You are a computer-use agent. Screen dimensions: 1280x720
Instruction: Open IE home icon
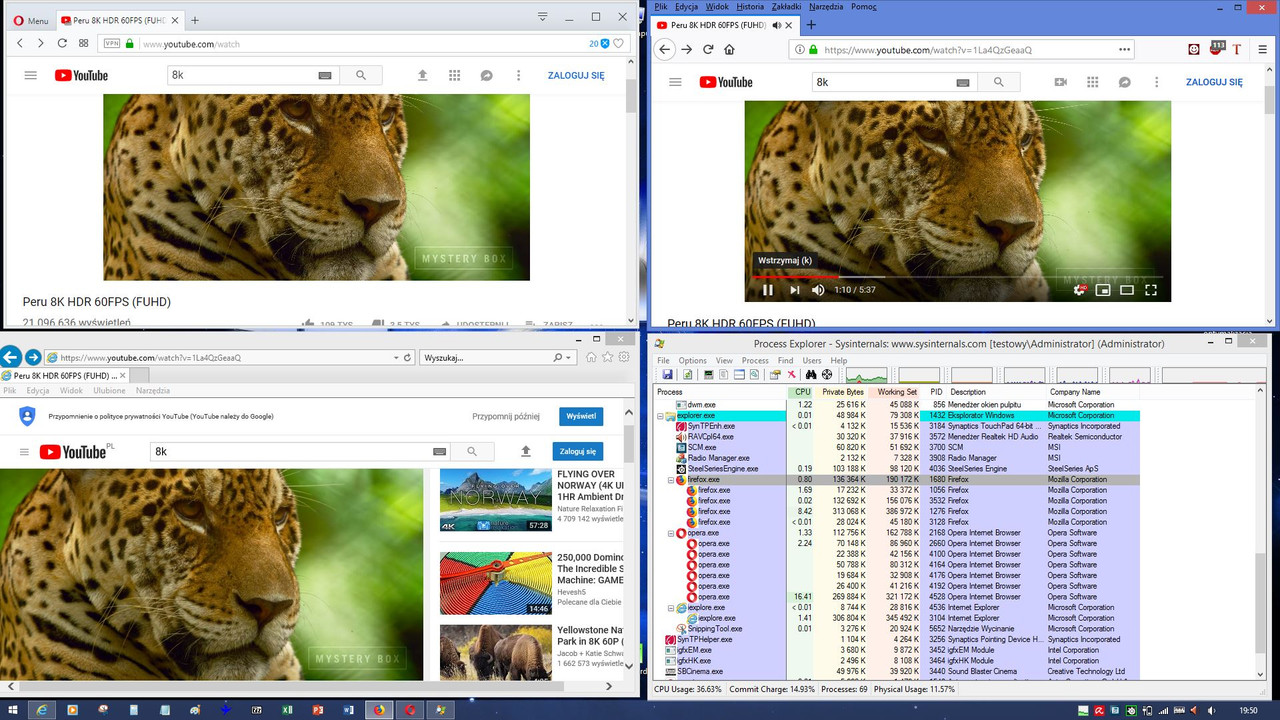(x=592, y=357)
